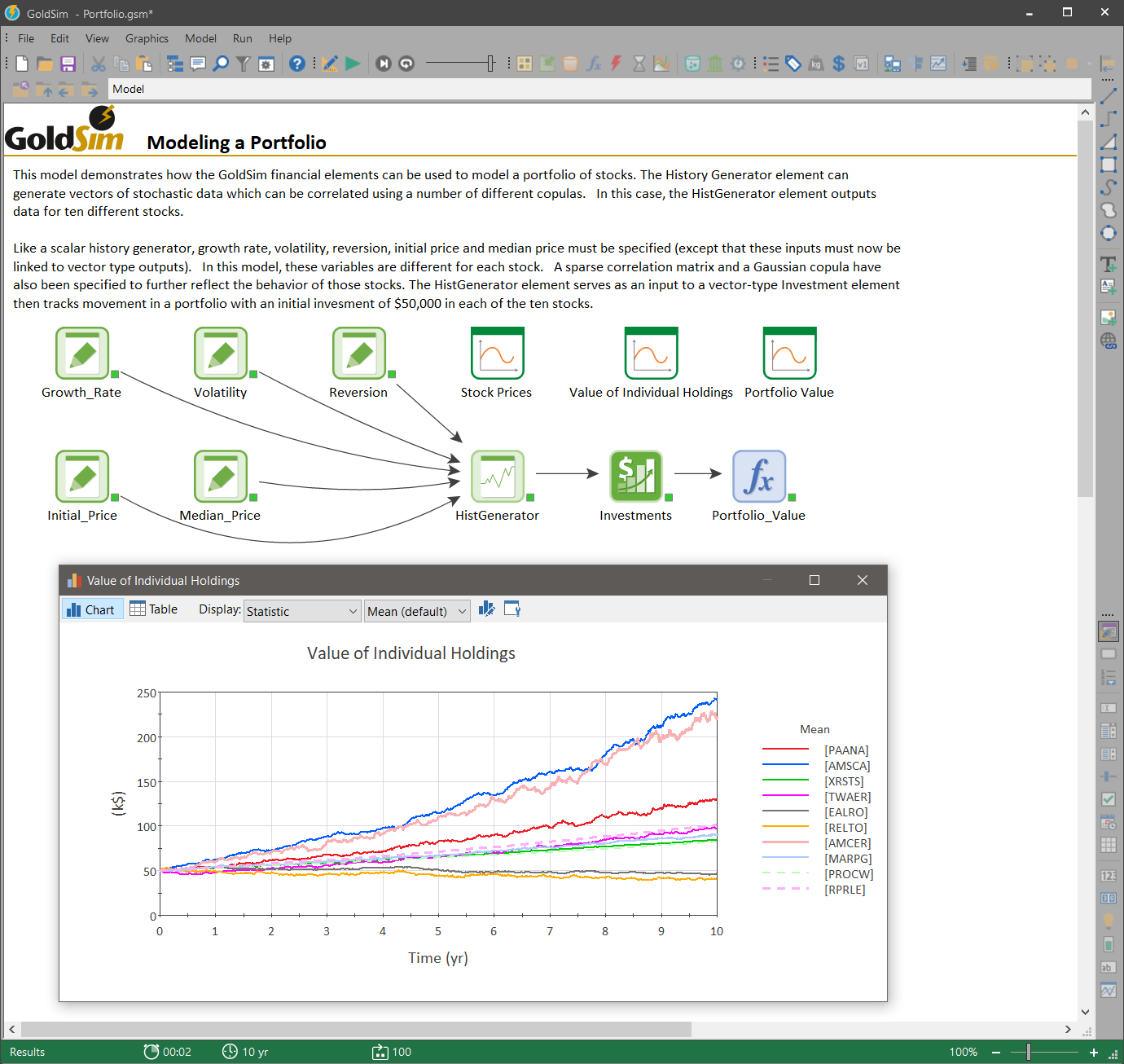This screenshot has height=1064, width=1124.
Task: Click the horizontal scrollbar of the model canvas
Action: 356,1029
